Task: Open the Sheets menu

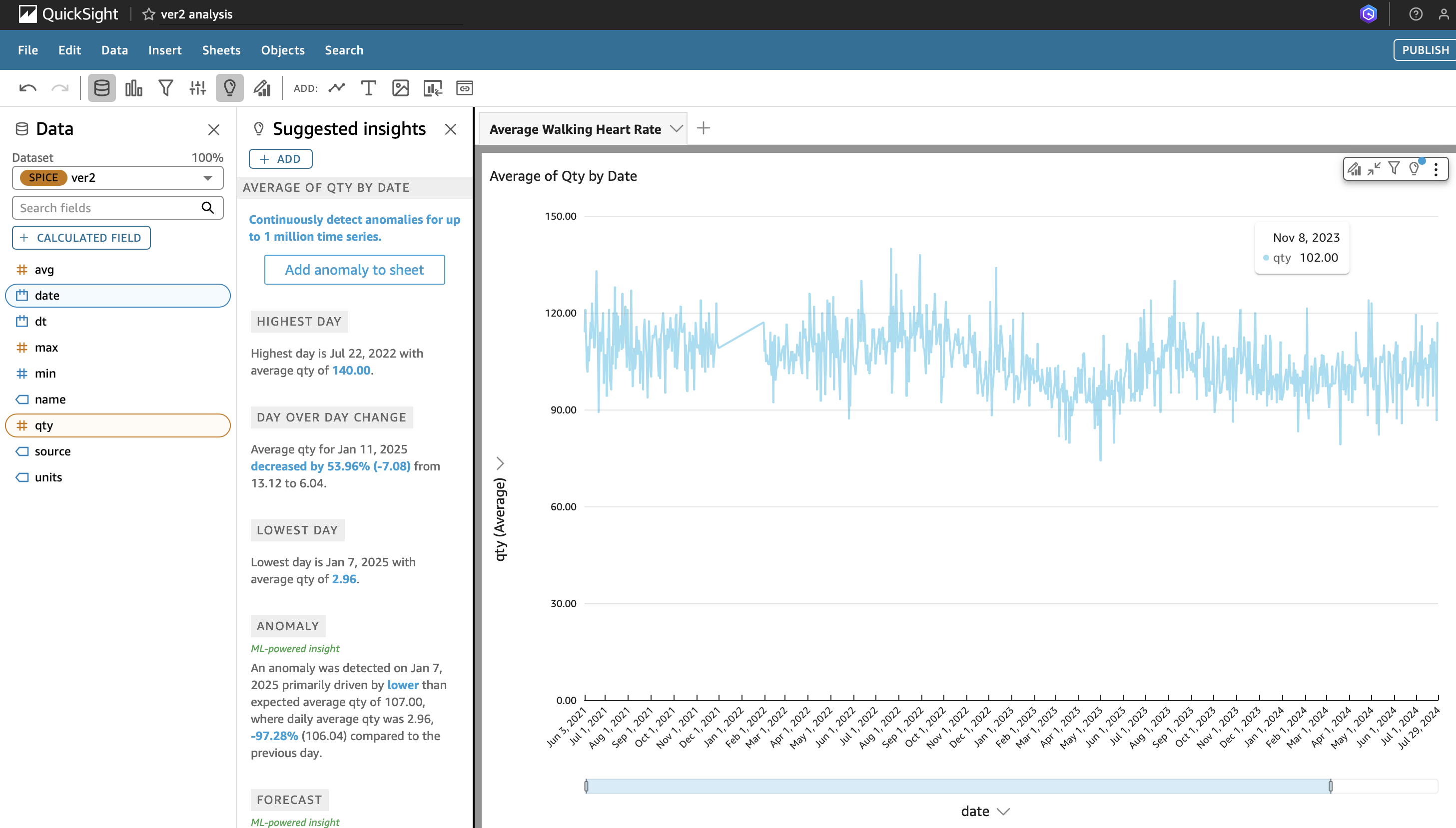Action: coord(221,50)
